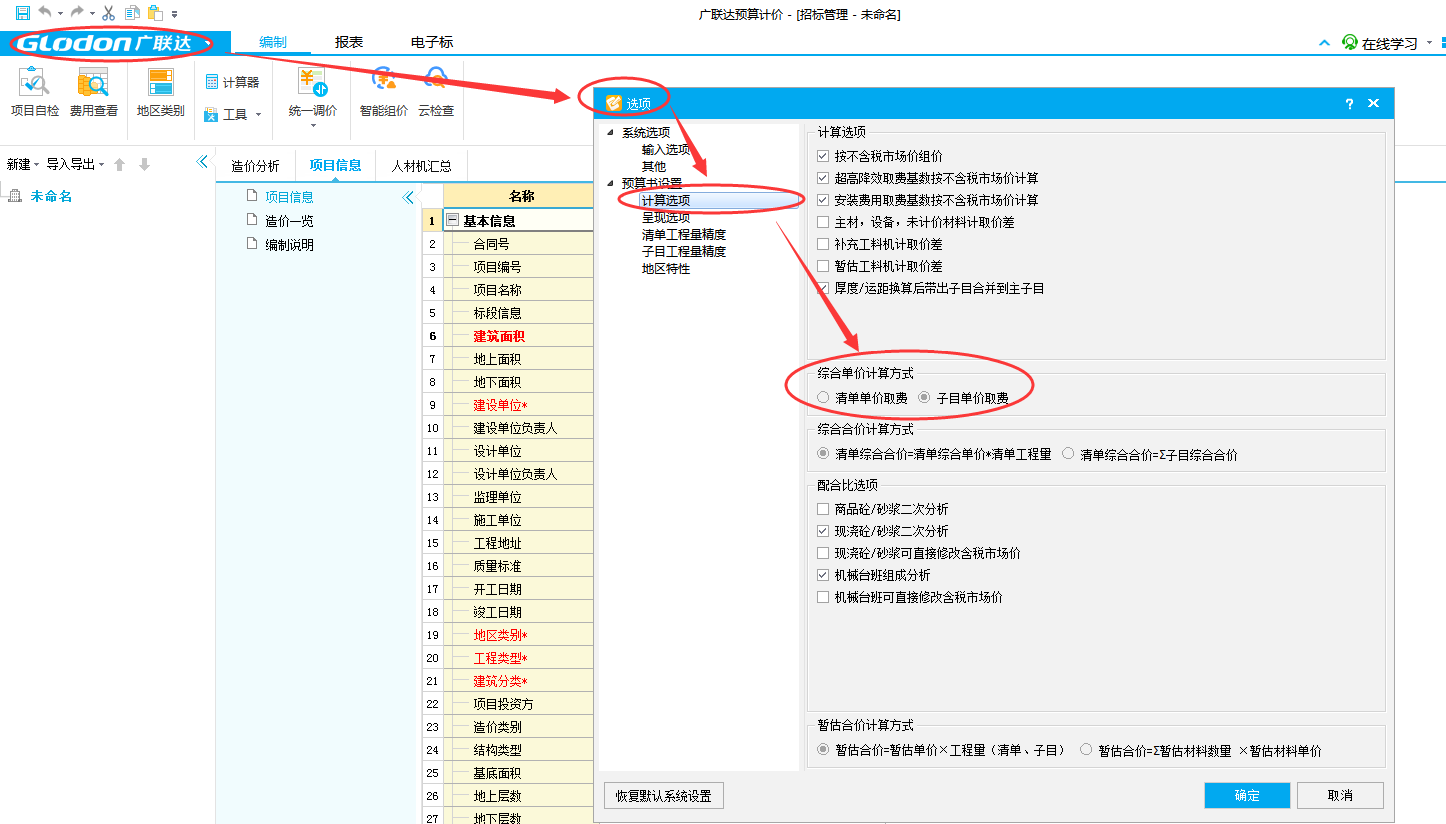
Task: Select 清单单价取费 radio button
Action: point(823,397)
